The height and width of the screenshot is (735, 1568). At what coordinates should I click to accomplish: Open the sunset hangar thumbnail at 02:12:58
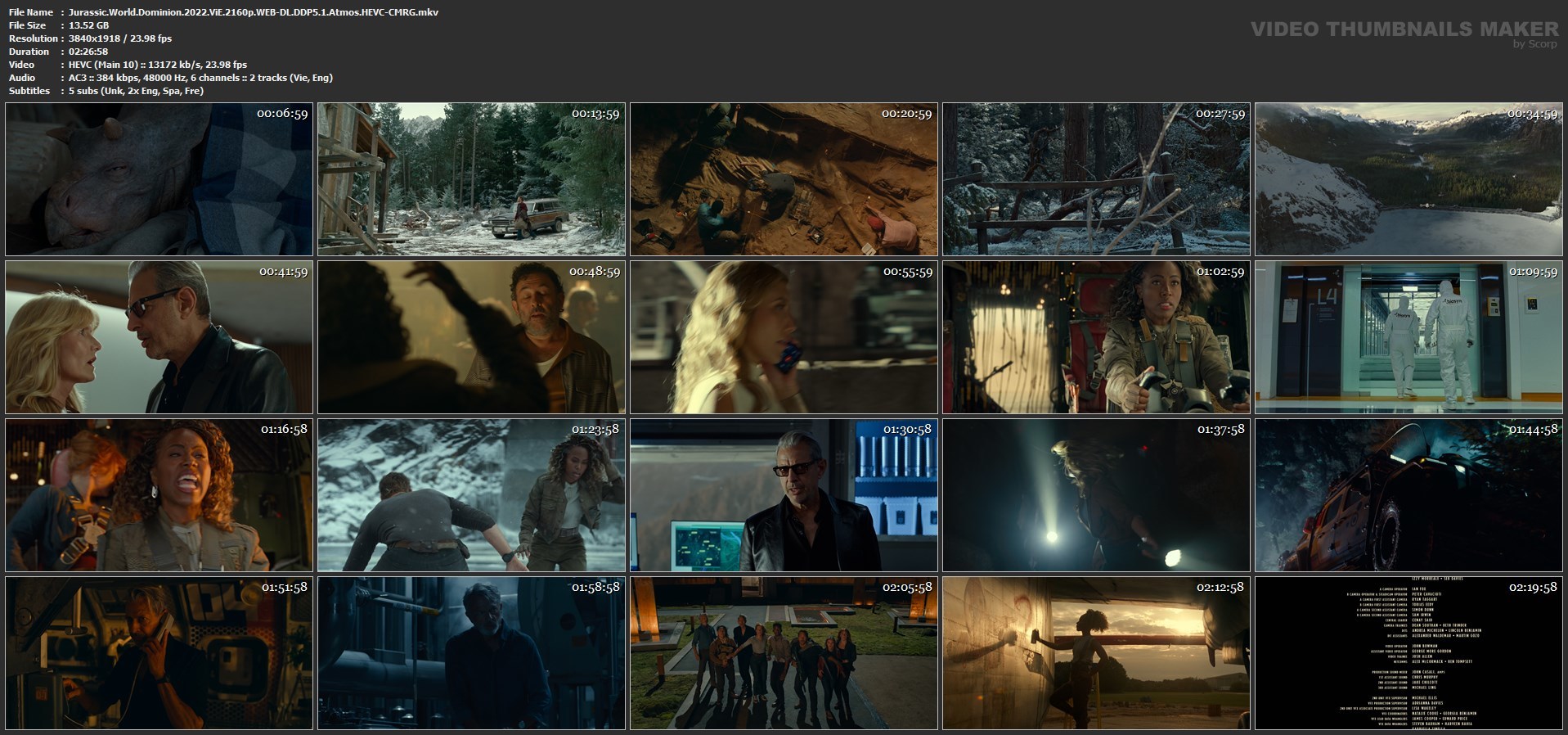(x=1096, y=653)
